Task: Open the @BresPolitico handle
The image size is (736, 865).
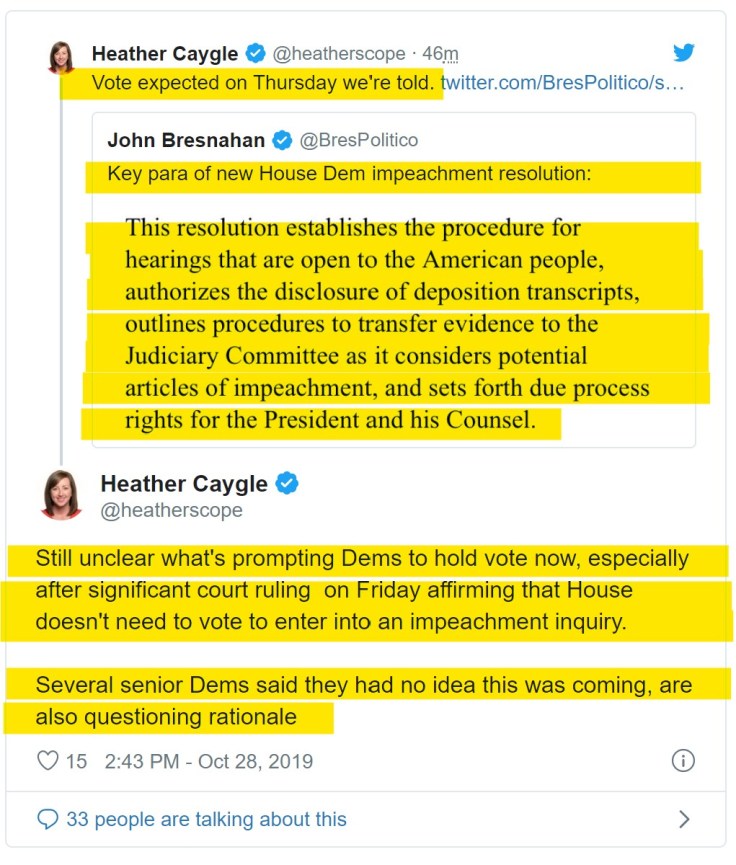Action: click(x=359, y=140)
